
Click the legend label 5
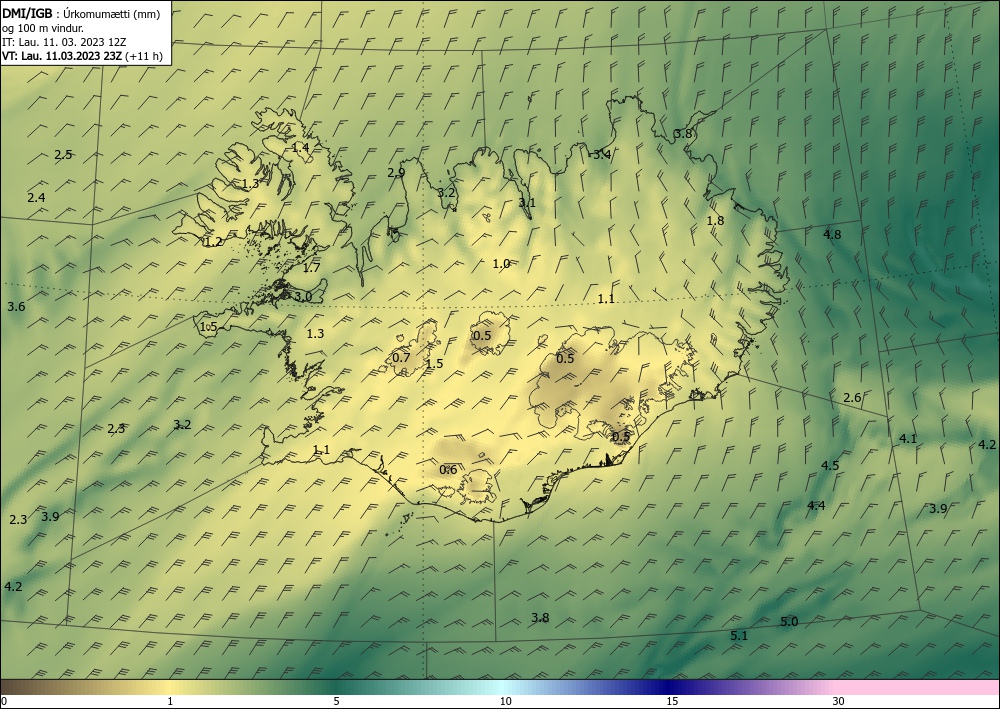(336, 701)
